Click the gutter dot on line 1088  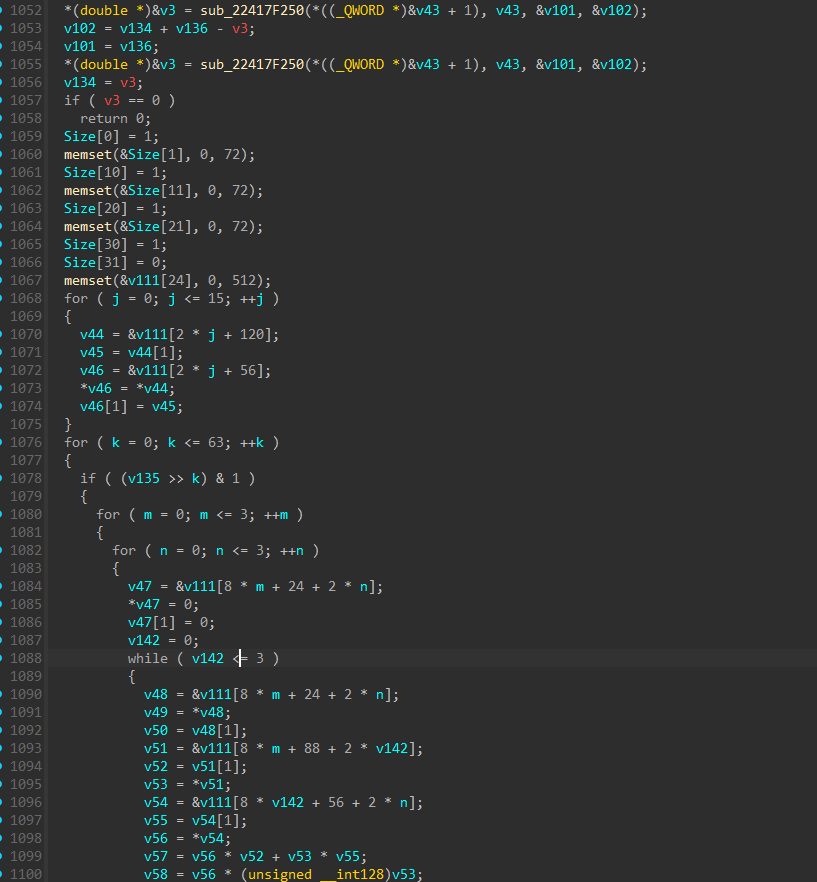[3, 658]
